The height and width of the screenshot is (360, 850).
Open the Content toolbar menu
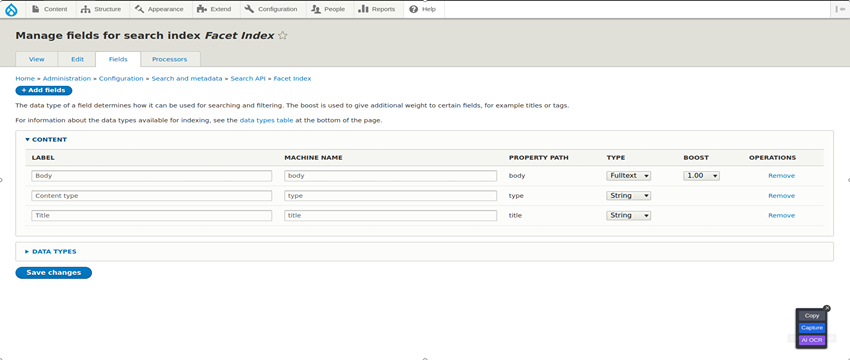(x=50, y=9)
